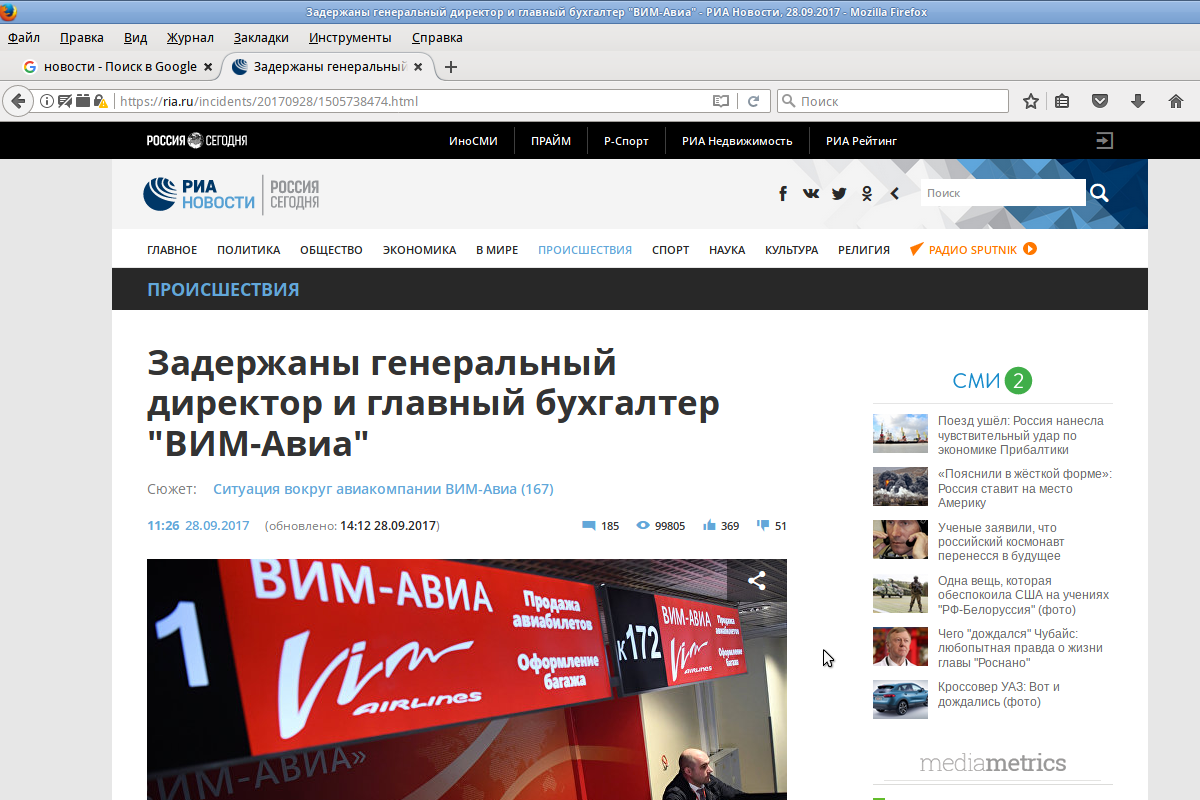The image size is (1200, 800).
Task: Click the site search magnifier icon
Action: pyautogui.click(x=1100, y=193)
